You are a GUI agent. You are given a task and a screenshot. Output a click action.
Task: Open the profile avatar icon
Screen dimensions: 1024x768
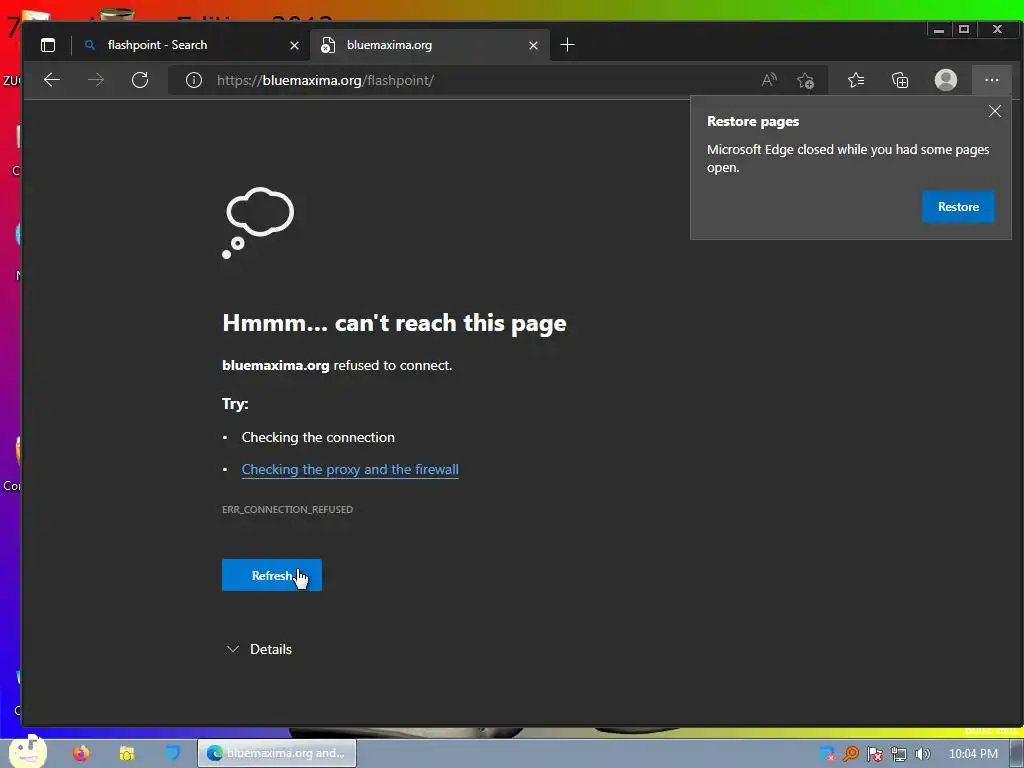(946, 80)
